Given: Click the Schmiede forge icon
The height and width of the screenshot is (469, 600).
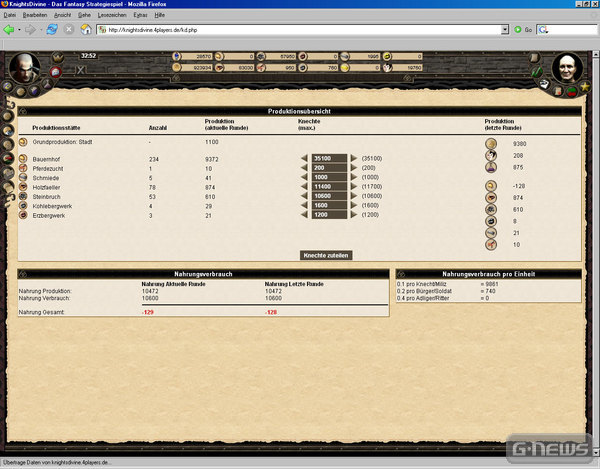Looking at the screenshot, I should click(x=23, y=177).
